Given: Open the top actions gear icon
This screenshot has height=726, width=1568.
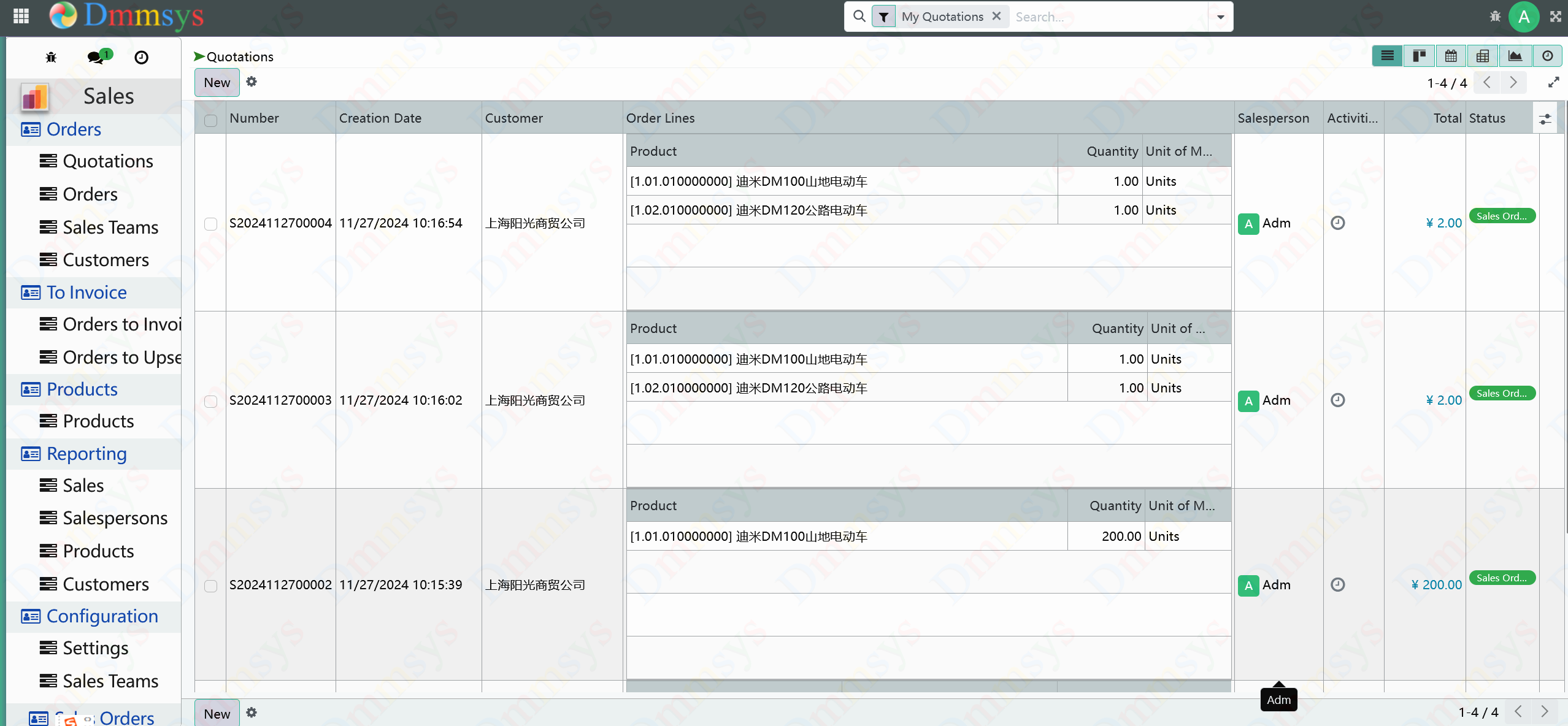Looking at the screenshot, I should click(252, 82).
